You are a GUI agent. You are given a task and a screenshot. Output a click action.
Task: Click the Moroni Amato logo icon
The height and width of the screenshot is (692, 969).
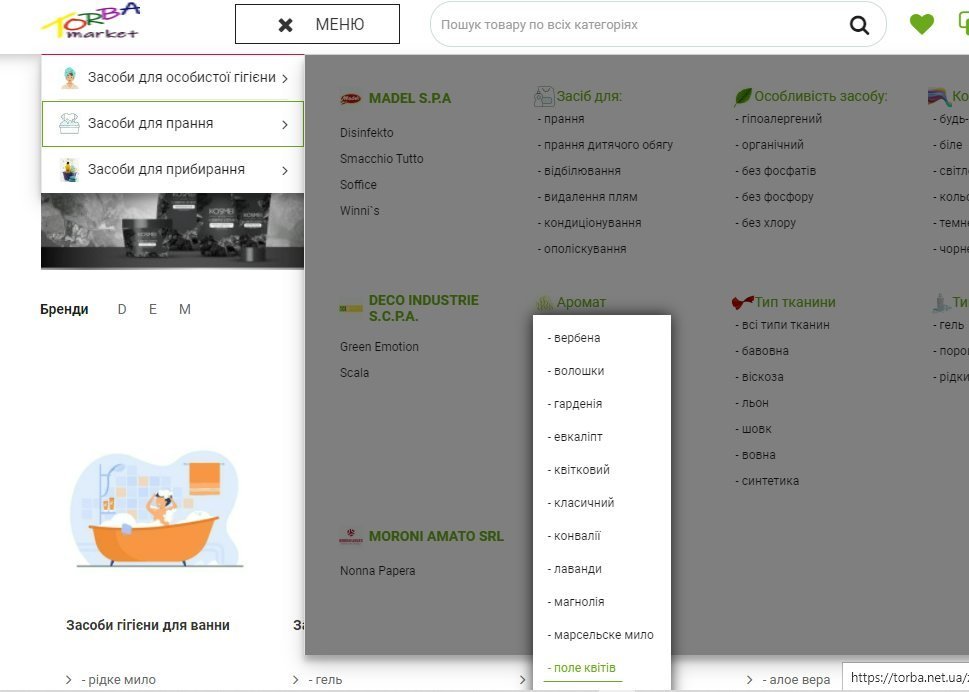(350, 536)
